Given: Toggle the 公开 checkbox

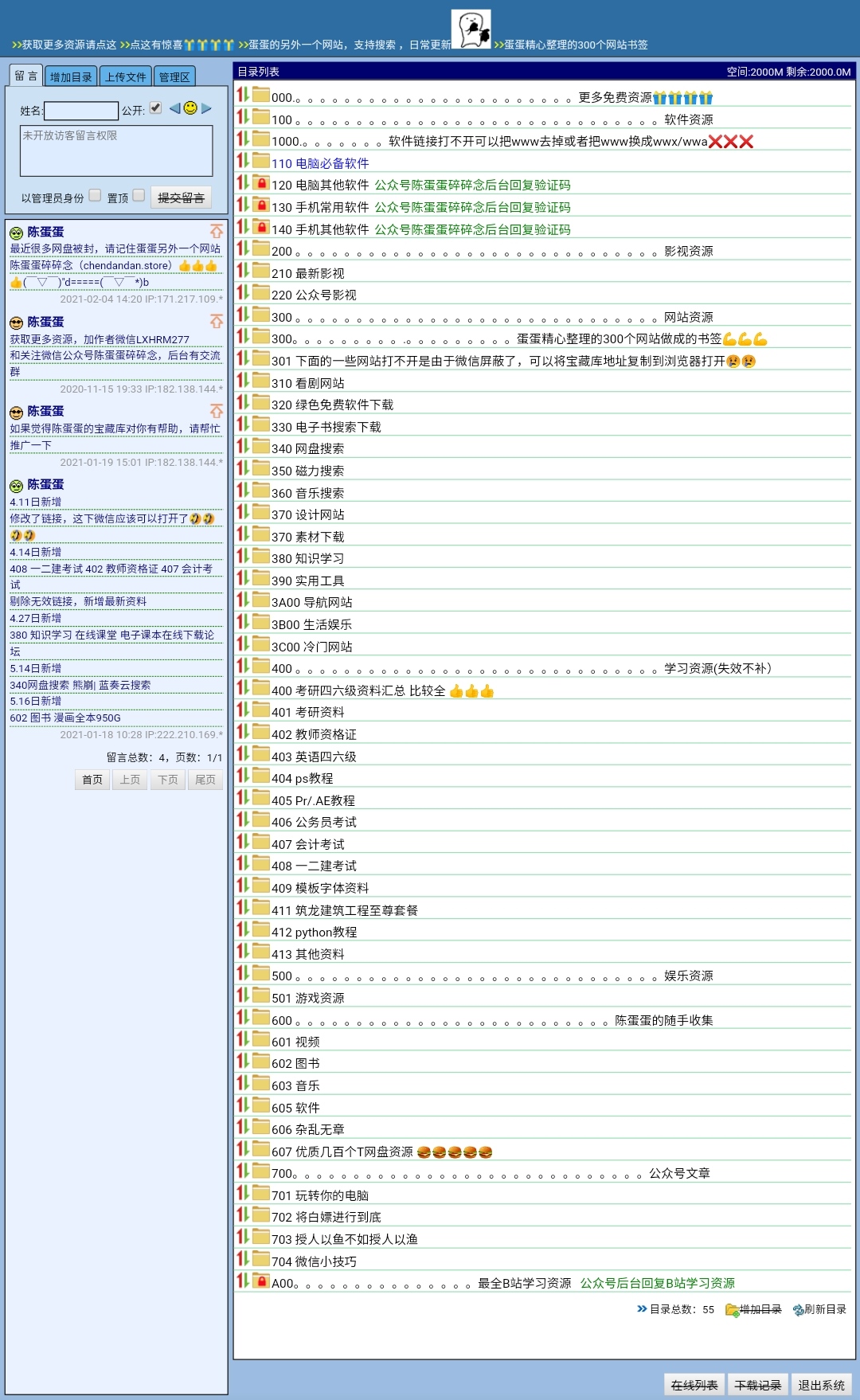Looking at the screenshot, I should coord(155,108).
